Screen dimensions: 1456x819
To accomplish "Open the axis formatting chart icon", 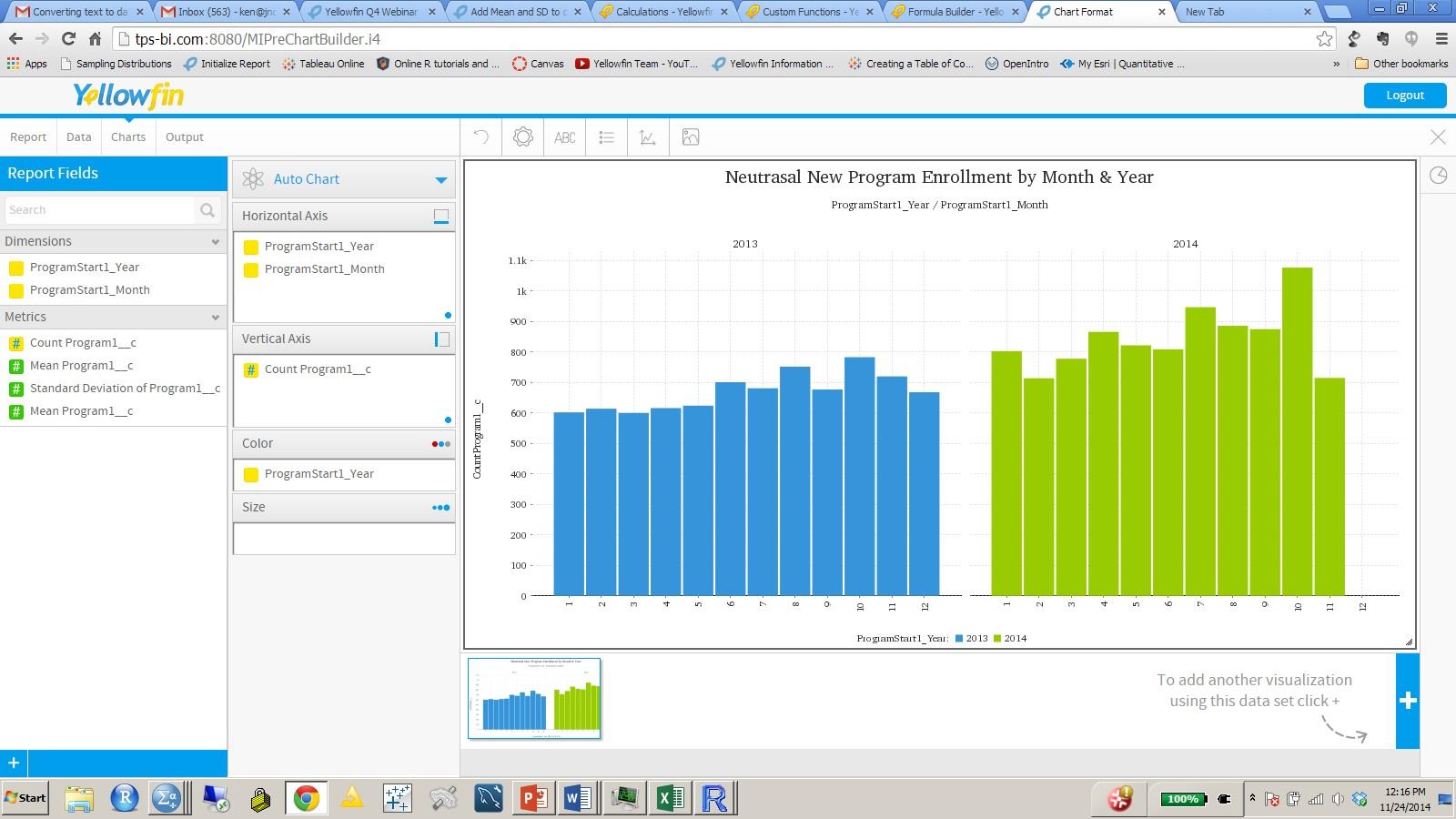I will [x=648, y=137].
